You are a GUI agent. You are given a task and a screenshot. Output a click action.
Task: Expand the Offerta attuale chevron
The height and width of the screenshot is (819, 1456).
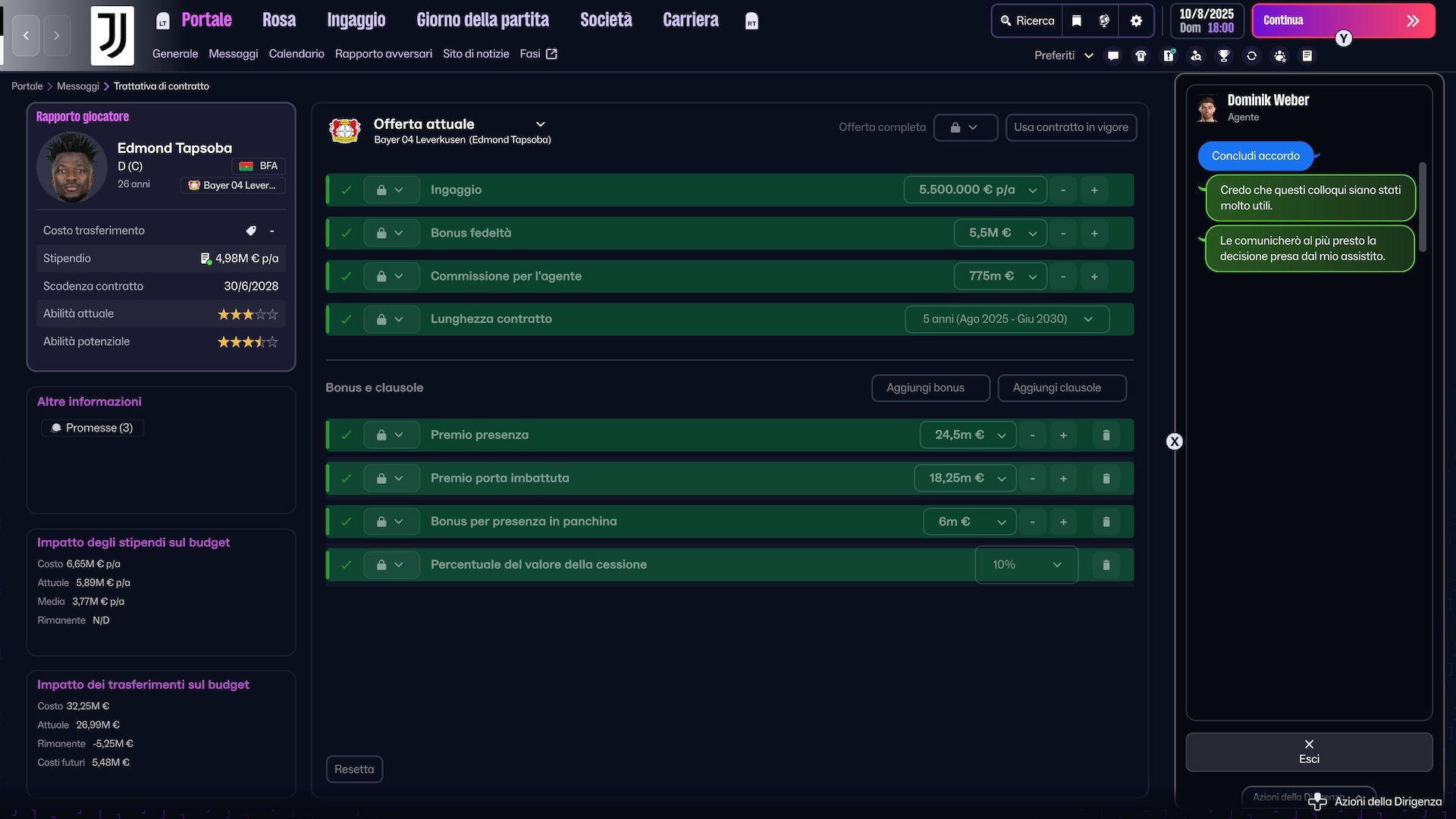(x=540, y=124)
